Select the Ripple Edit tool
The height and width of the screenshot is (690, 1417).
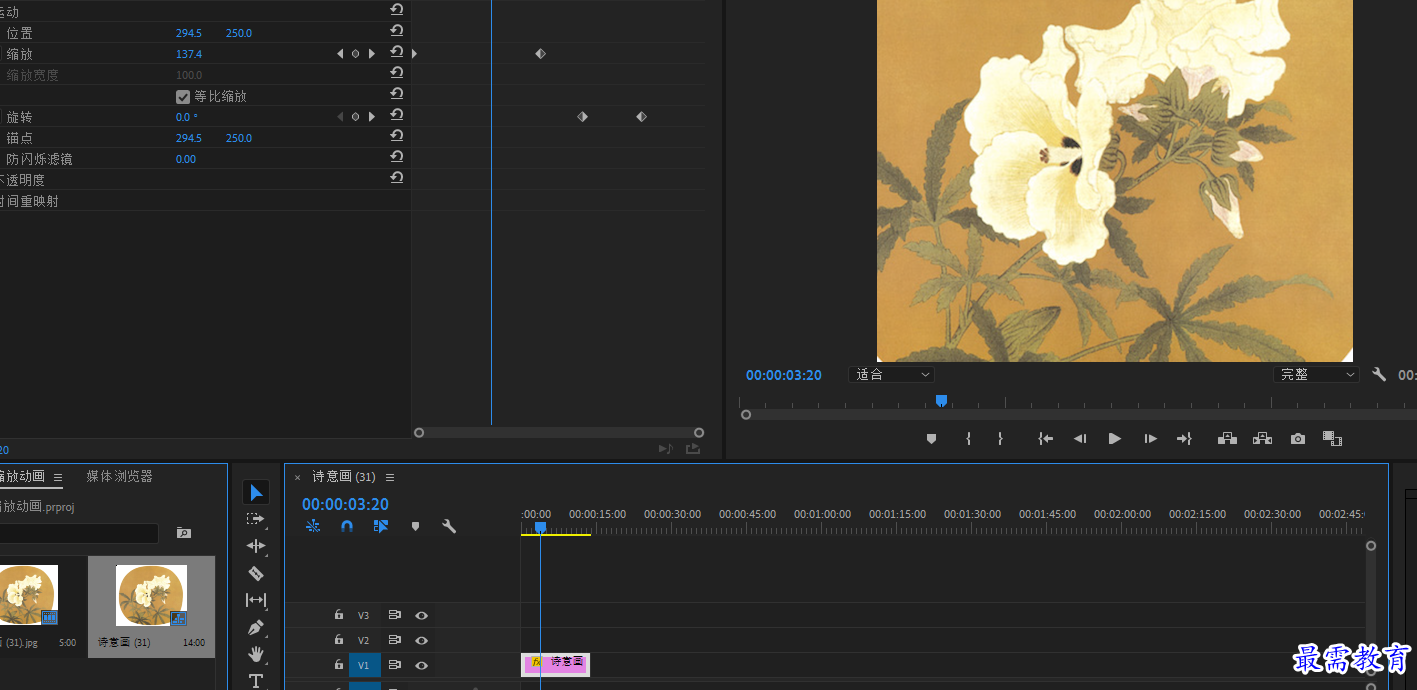(x=256, y=546)
